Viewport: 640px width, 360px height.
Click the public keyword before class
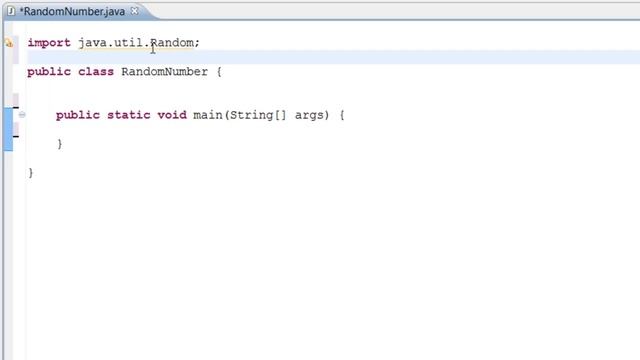(x=49, y=72)
